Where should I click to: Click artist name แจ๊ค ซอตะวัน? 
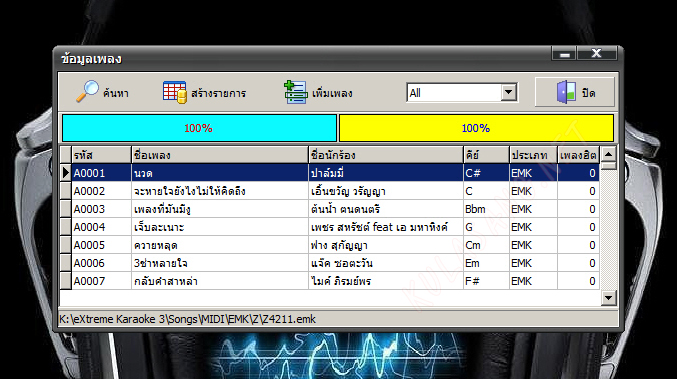[x=342, y=263]
